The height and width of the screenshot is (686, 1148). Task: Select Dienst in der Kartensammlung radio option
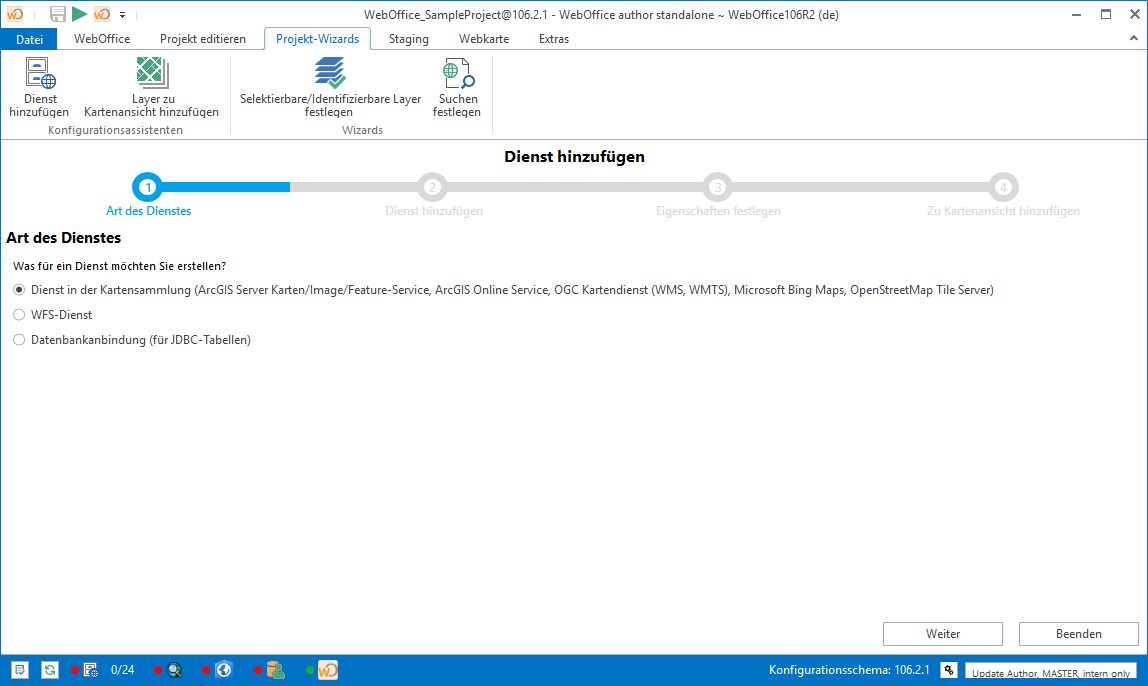(x=19, y=290)
